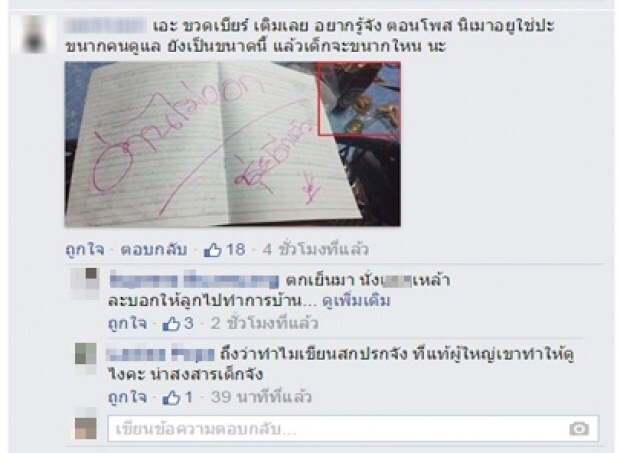Viewport: 620px width, 453px height.
Task: Click thumbs-up icon showing 3 likes
Action: [171, 324]
